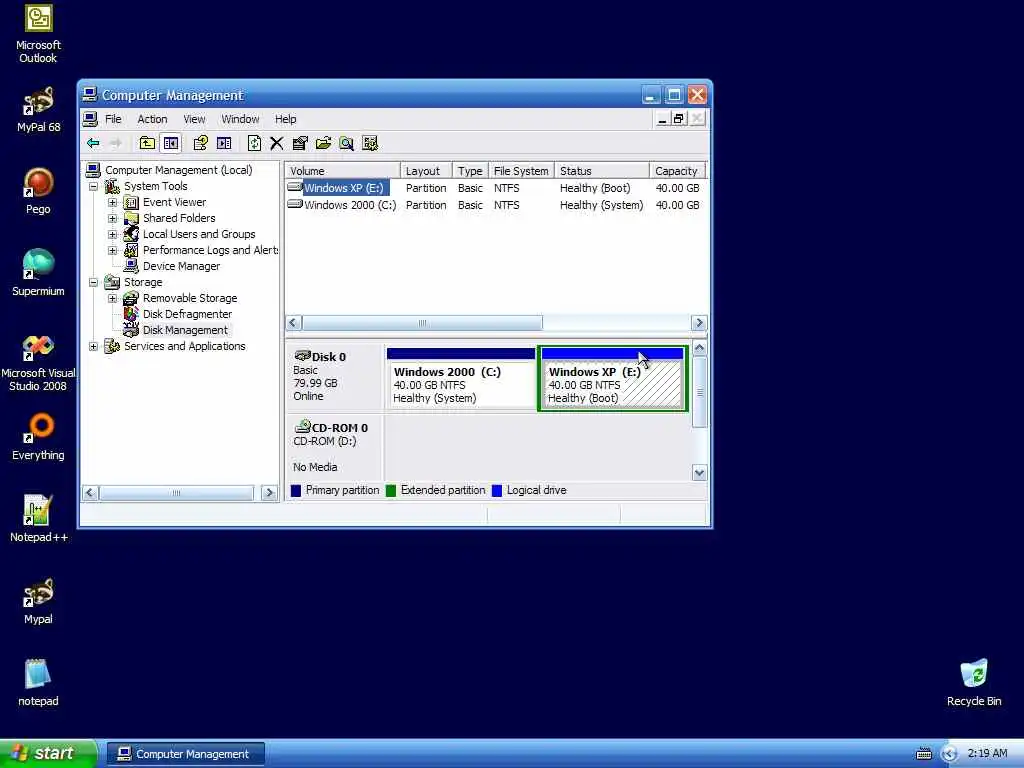This screenshot has width=1024, height=768.
Task: Open the Action menu
Action: 152,119
